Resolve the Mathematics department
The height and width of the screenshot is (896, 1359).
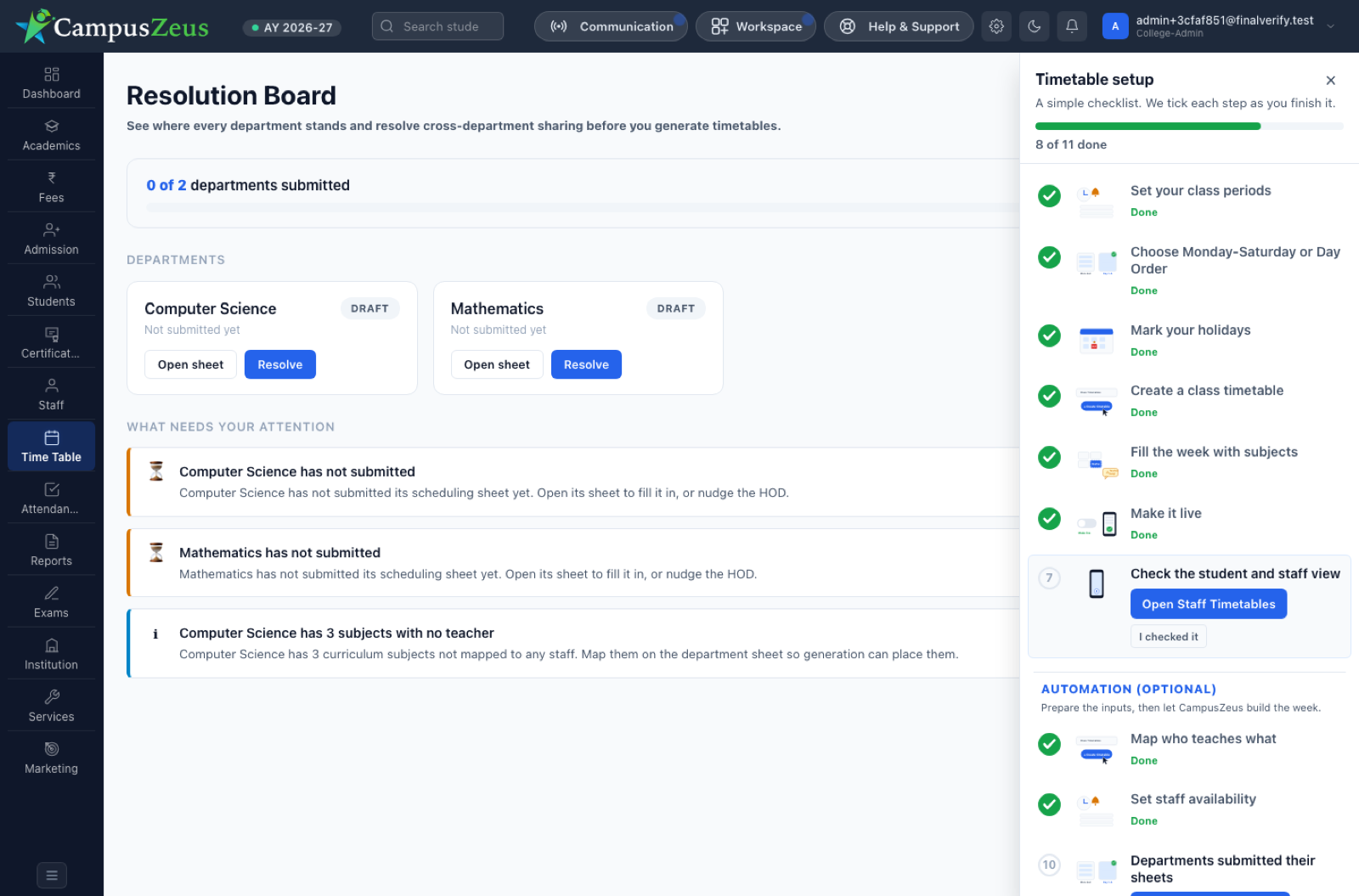pos(586,364)
